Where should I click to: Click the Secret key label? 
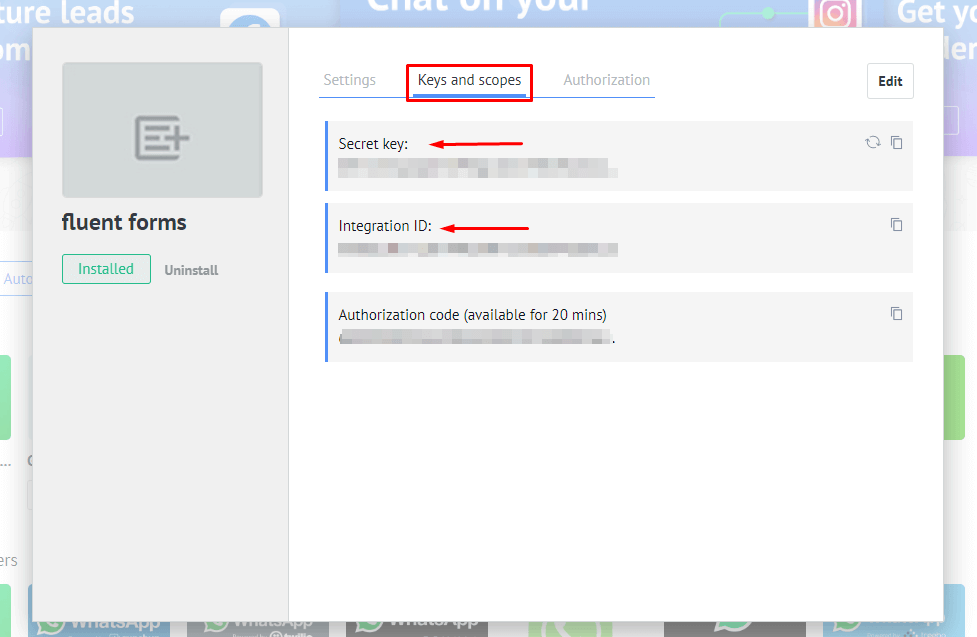[373, 144]
